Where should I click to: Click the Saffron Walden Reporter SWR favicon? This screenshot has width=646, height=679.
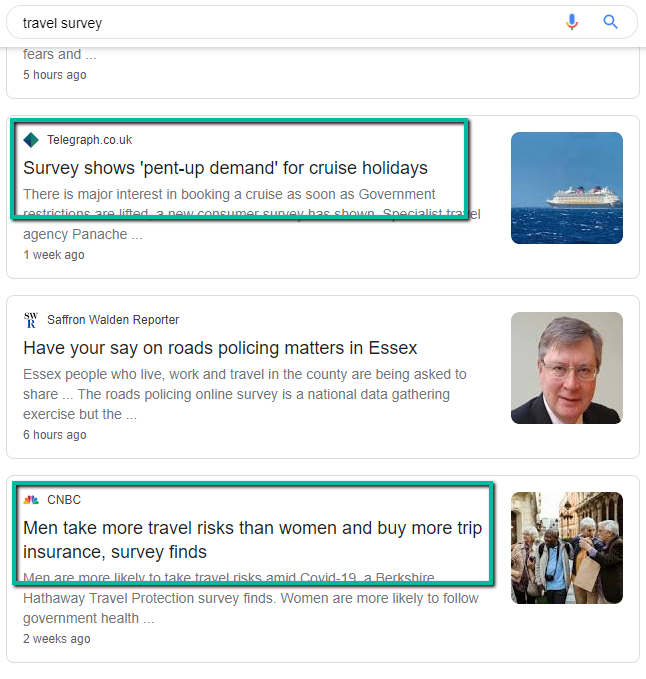31,320
